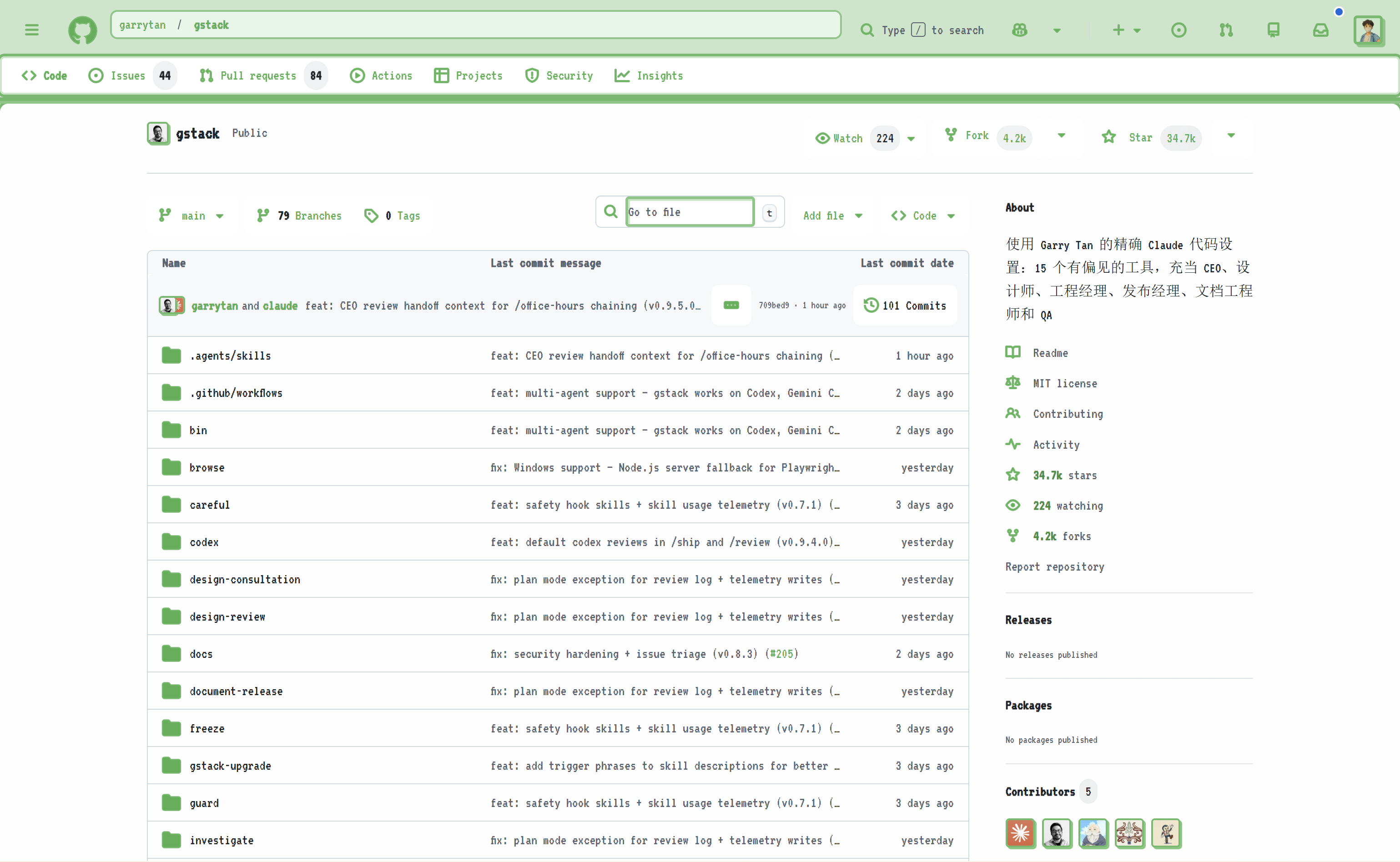Click the MIT license link
This screenshot has height=862, width=1400.
(x=1065, y=384)
